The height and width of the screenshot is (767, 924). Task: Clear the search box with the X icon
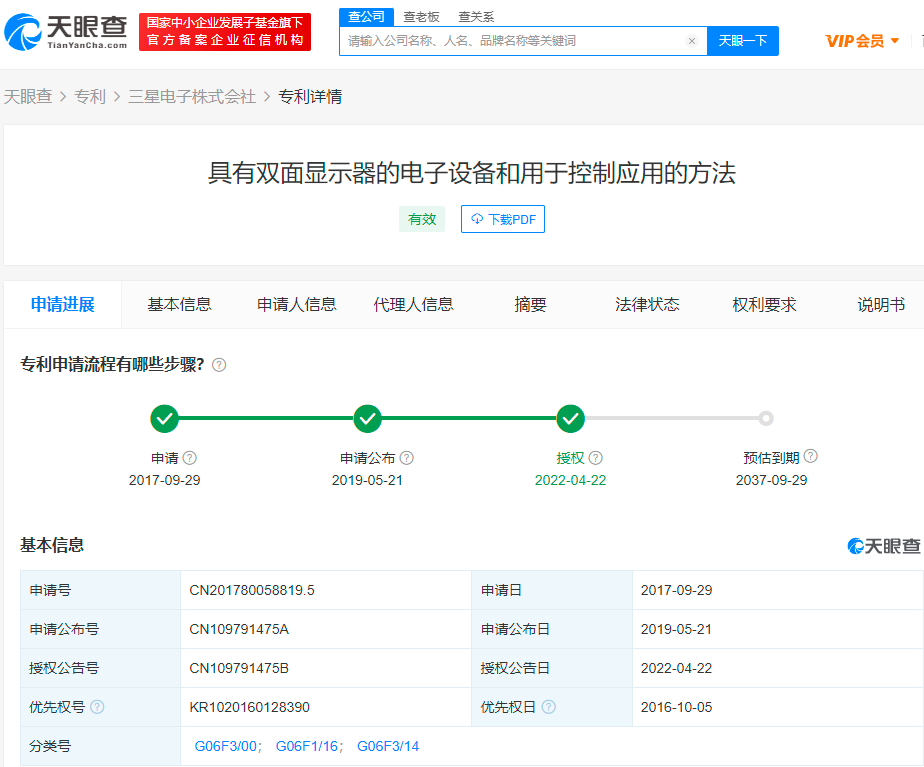tap(691, 41)
